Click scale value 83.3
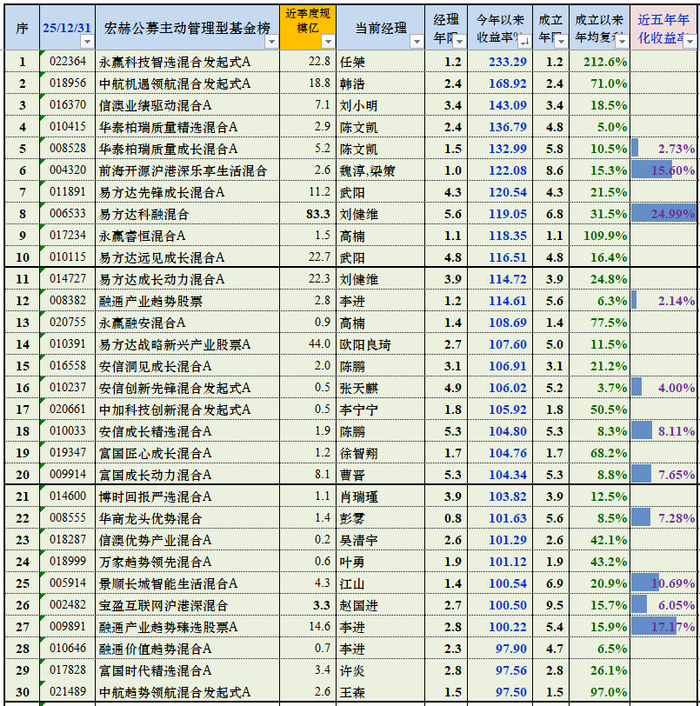Screen dimensions: 700x706 tap(318, 214)
